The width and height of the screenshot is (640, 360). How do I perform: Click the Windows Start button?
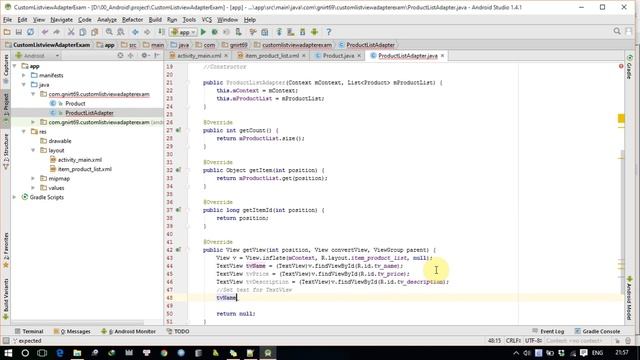coord(8,353)
